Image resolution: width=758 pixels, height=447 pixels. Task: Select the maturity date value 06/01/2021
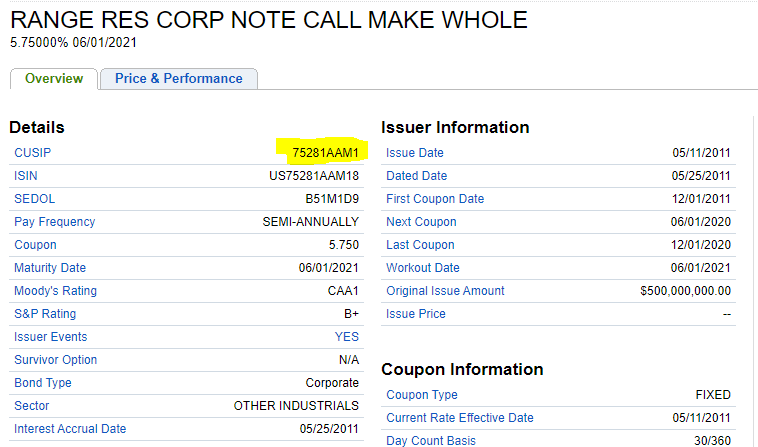click(x=329, y=268)
